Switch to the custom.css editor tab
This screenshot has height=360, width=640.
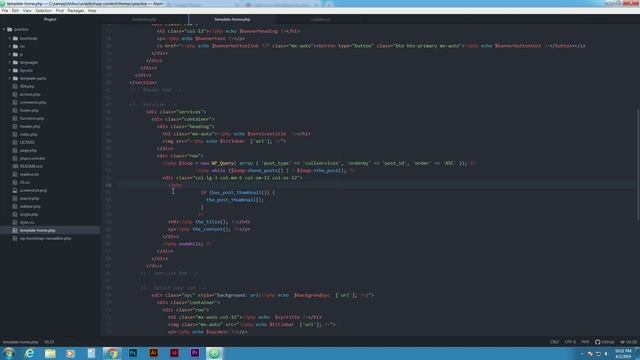tap(320, 19)
